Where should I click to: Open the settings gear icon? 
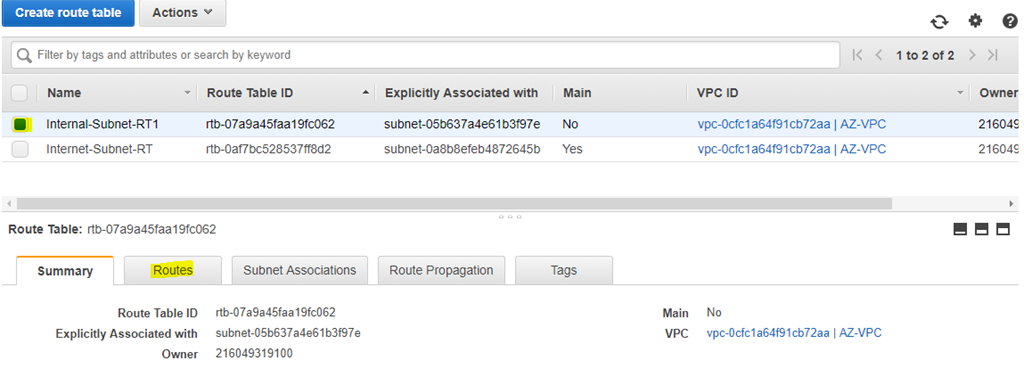pos(975,21)
